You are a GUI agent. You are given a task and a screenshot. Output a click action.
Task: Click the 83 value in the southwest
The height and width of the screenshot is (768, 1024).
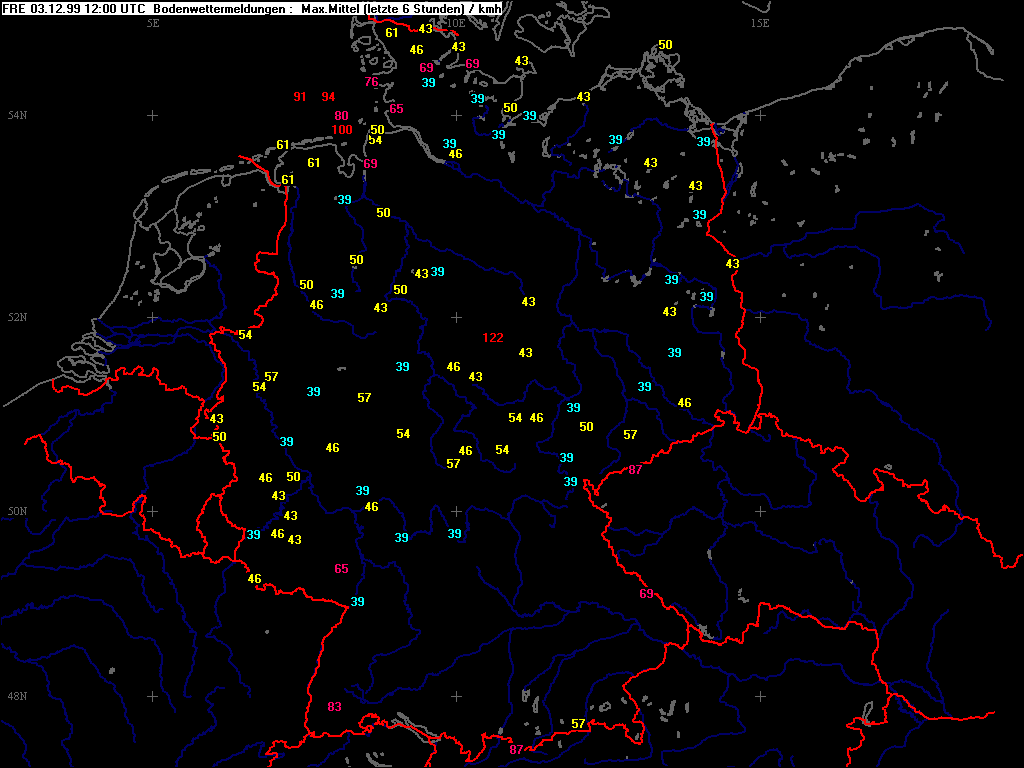point(335,707)
